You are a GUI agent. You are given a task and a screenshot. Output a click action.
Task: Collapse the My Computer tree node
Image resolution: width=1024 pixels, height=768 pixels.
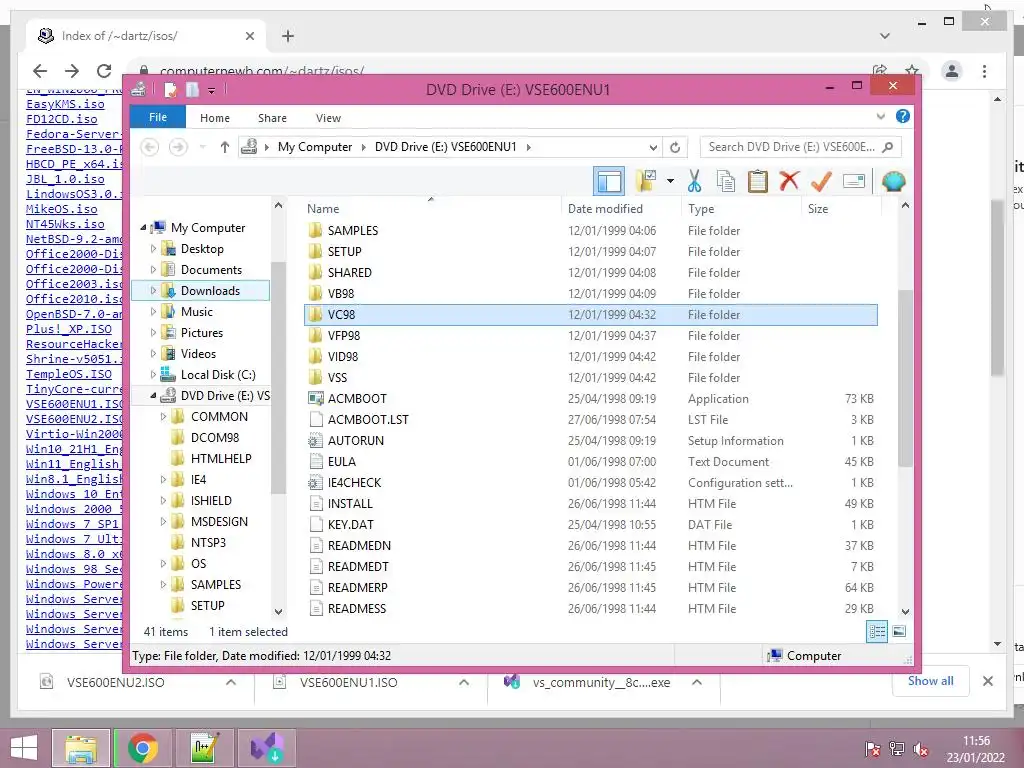point(143,227)
